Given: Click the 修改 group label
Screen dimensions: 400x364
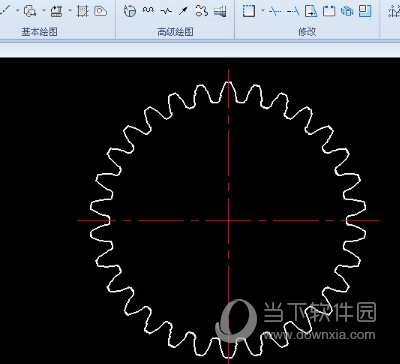Looking at the screenshot, I should [307, 32].
